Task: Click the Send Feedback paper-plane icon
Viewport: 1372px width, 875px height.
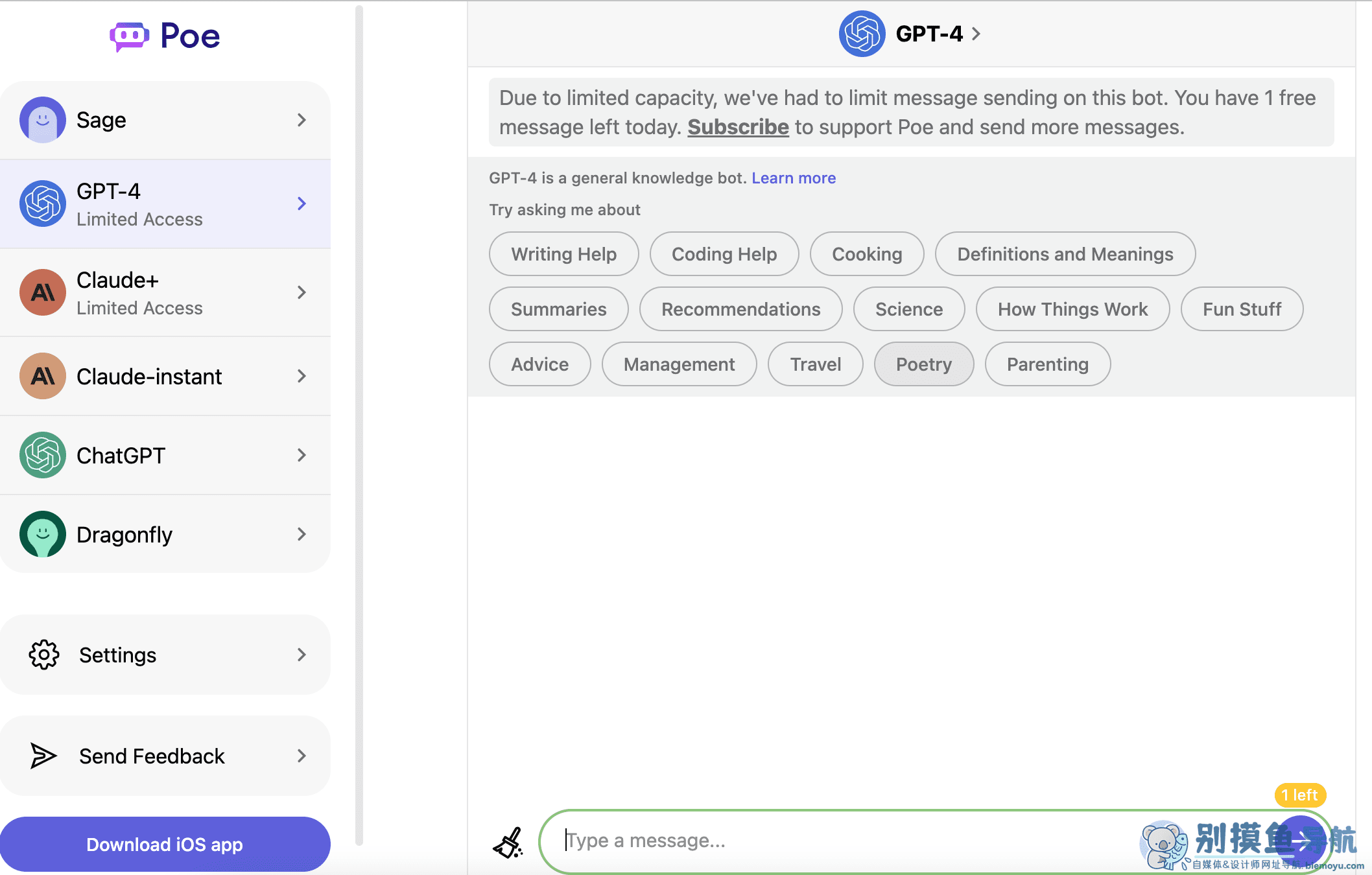Action: click(44, 756)
